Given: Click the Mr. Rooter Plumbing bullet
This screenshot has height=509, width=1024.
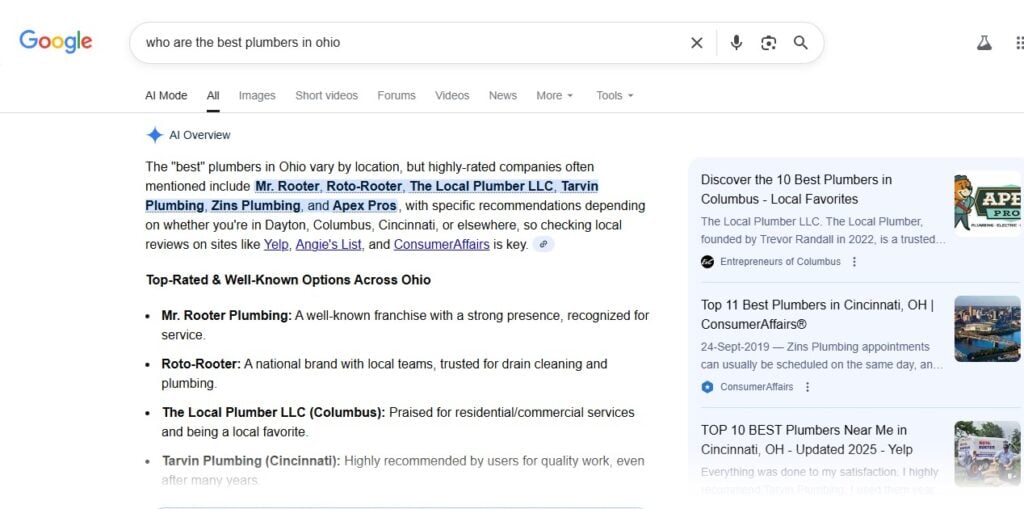Looking at the screenshot, I should [x=405, y=325].
